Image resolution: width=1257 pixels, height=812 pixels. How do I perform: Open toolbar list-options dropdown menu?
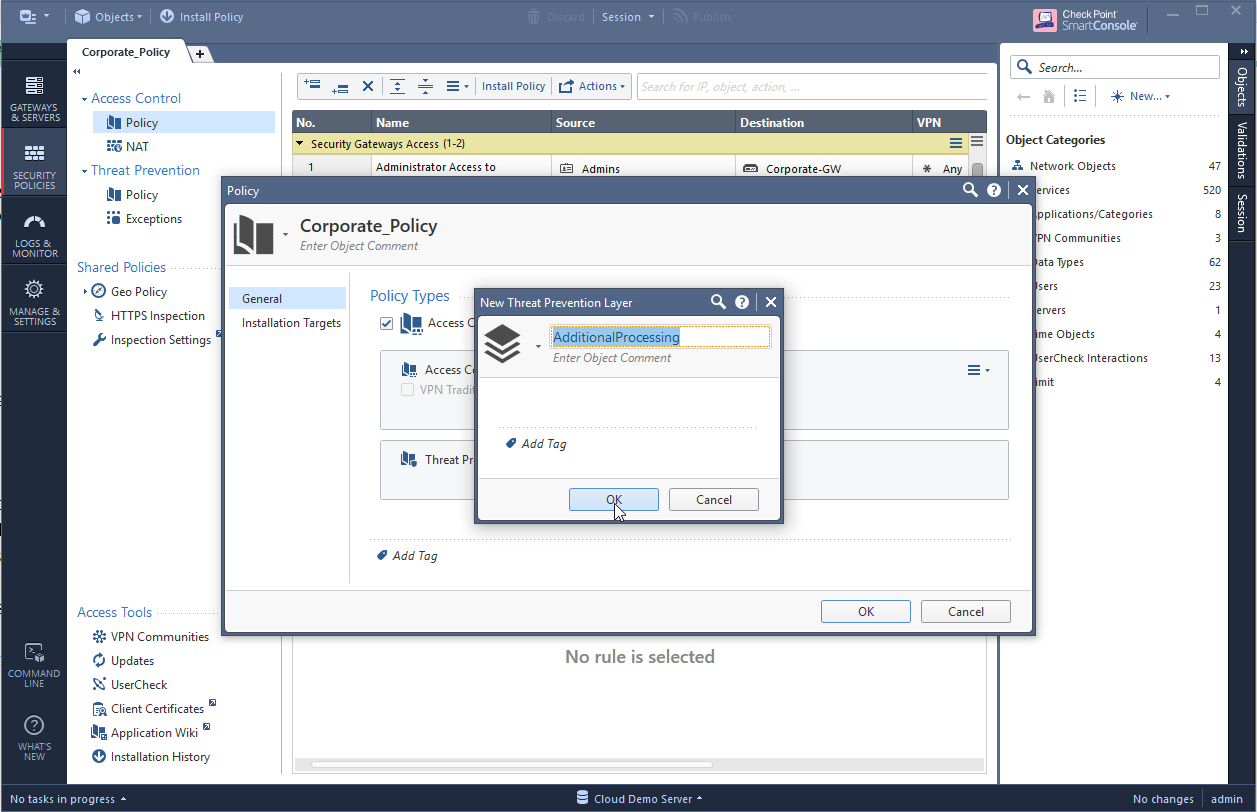457,86
